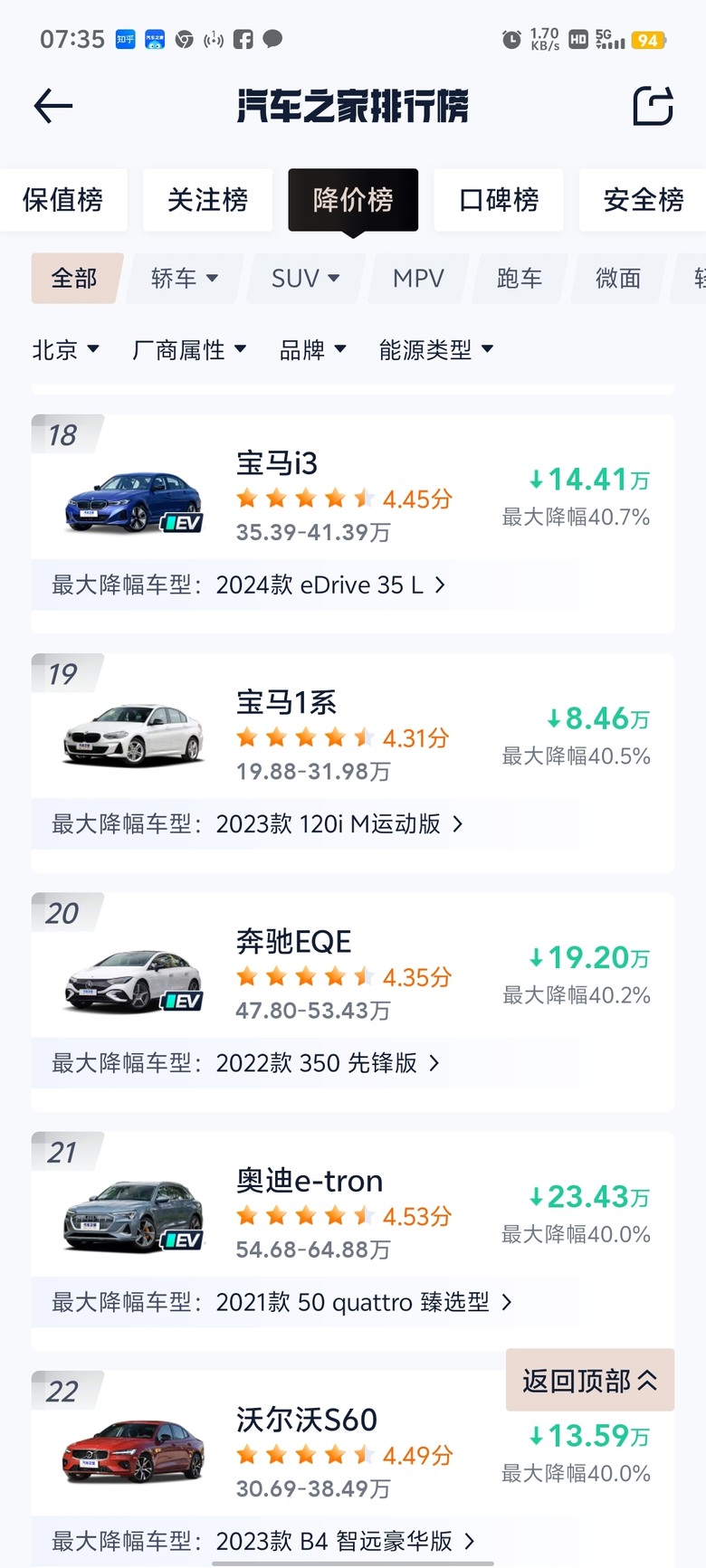Switch to the 口碑榜 tab
The image size is (706, 1568).
(499, 199)
